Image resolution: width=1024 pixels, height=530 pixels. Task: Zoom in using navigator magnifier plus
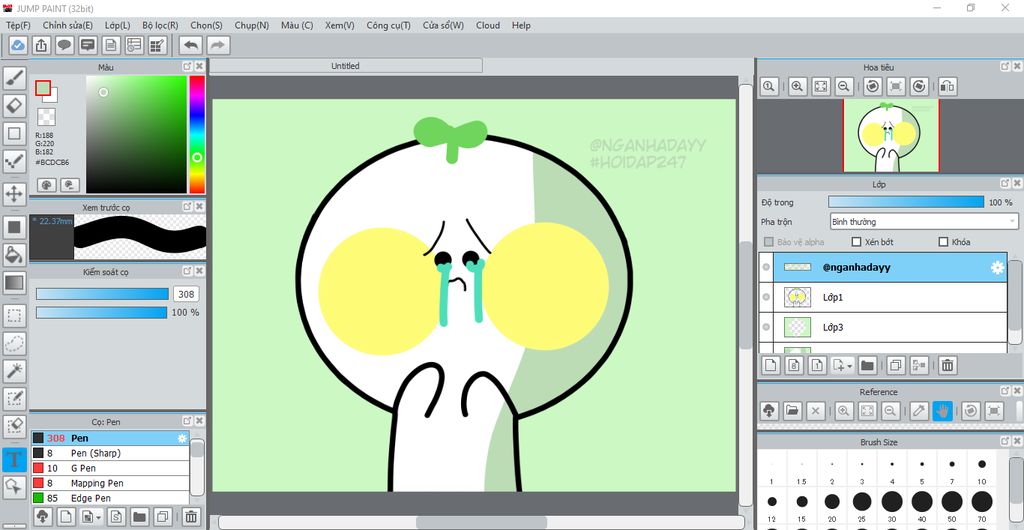(x=797, y=86)
